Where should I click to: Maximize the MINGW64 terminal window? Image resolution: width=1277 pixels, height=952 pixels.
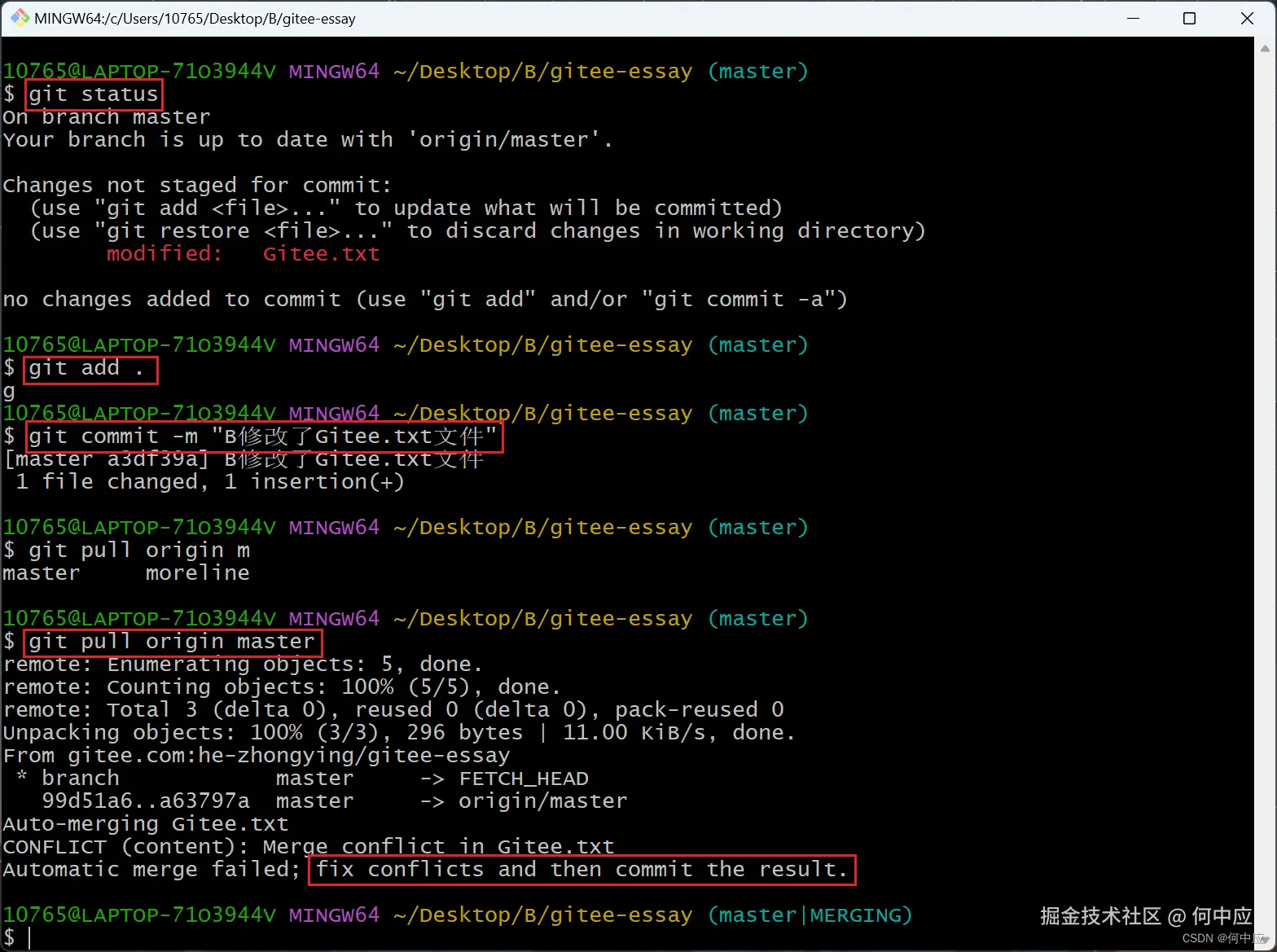1189,18
